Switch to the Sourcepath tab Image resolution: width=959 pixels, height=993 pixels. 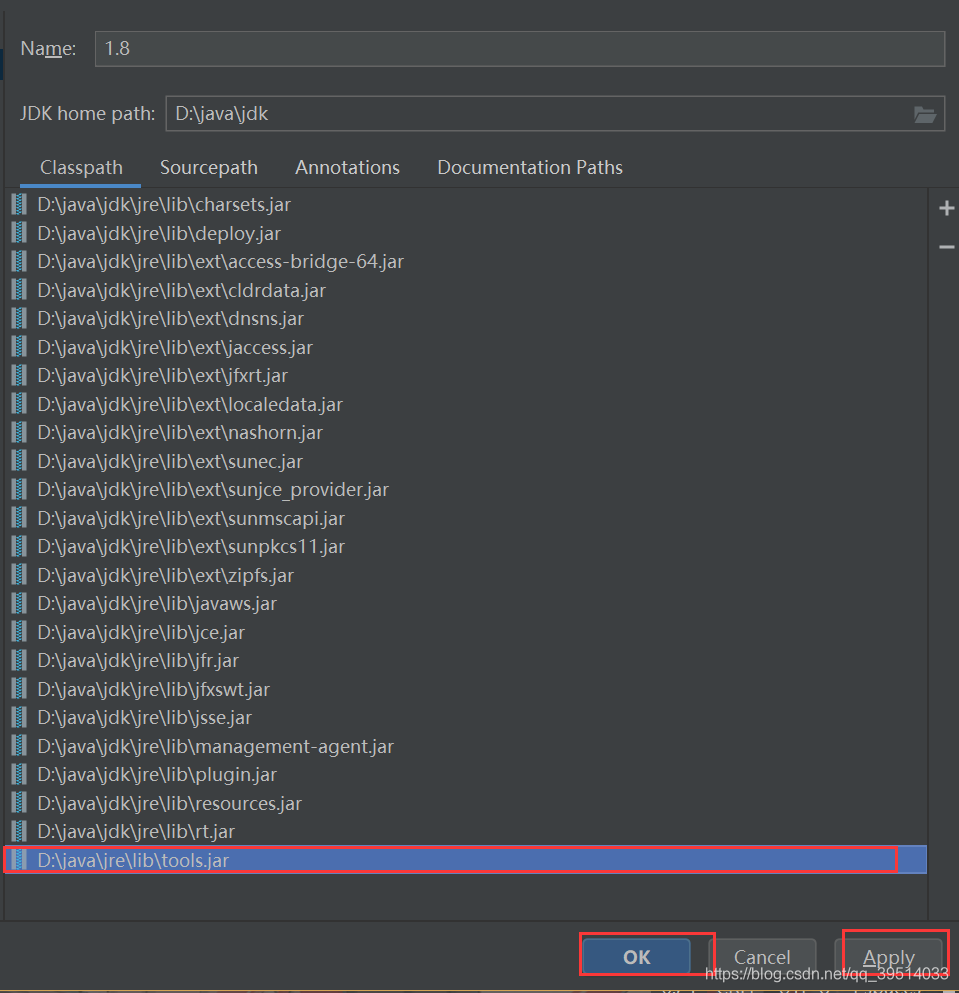pos(208,167)
